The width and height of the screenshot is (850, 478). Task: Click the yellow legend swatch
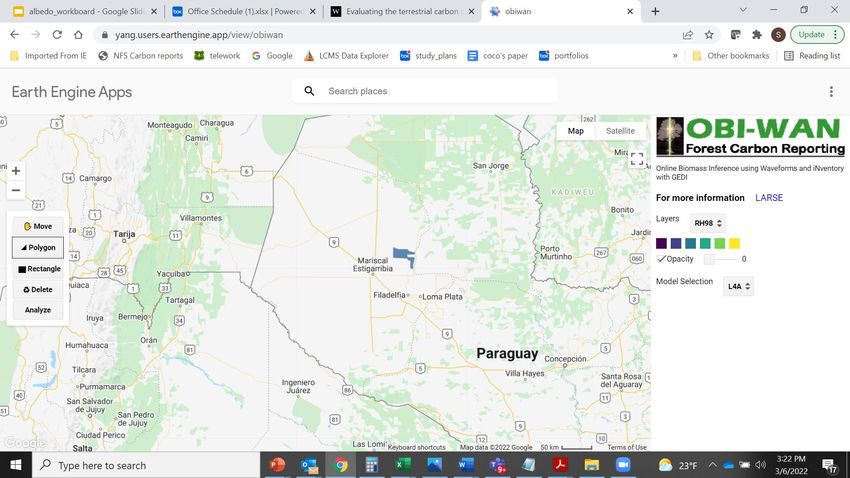(x=735, y=243)
